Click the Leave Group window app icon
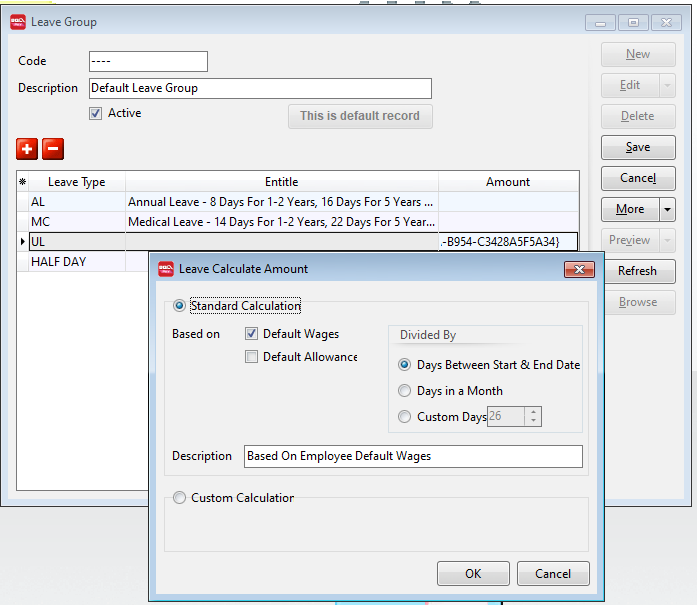 tap(17, 21)
